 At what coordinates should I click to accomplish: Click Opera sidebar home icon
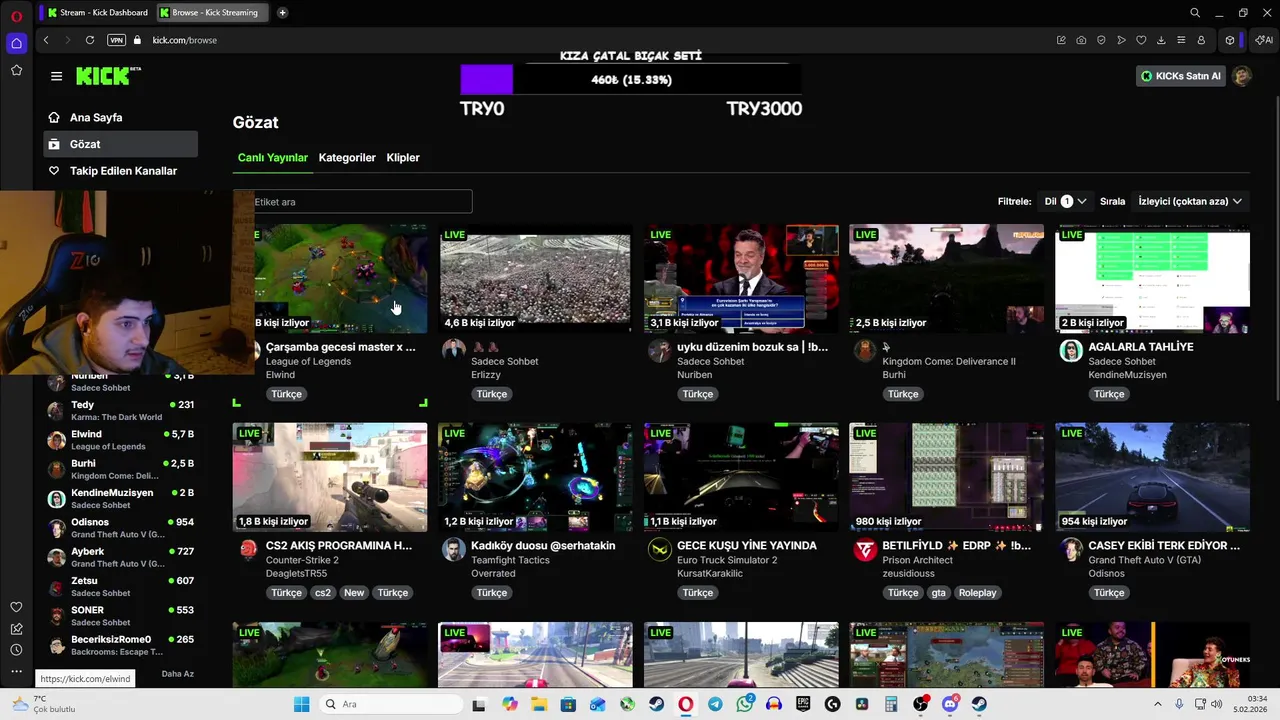tap(16, 43)
